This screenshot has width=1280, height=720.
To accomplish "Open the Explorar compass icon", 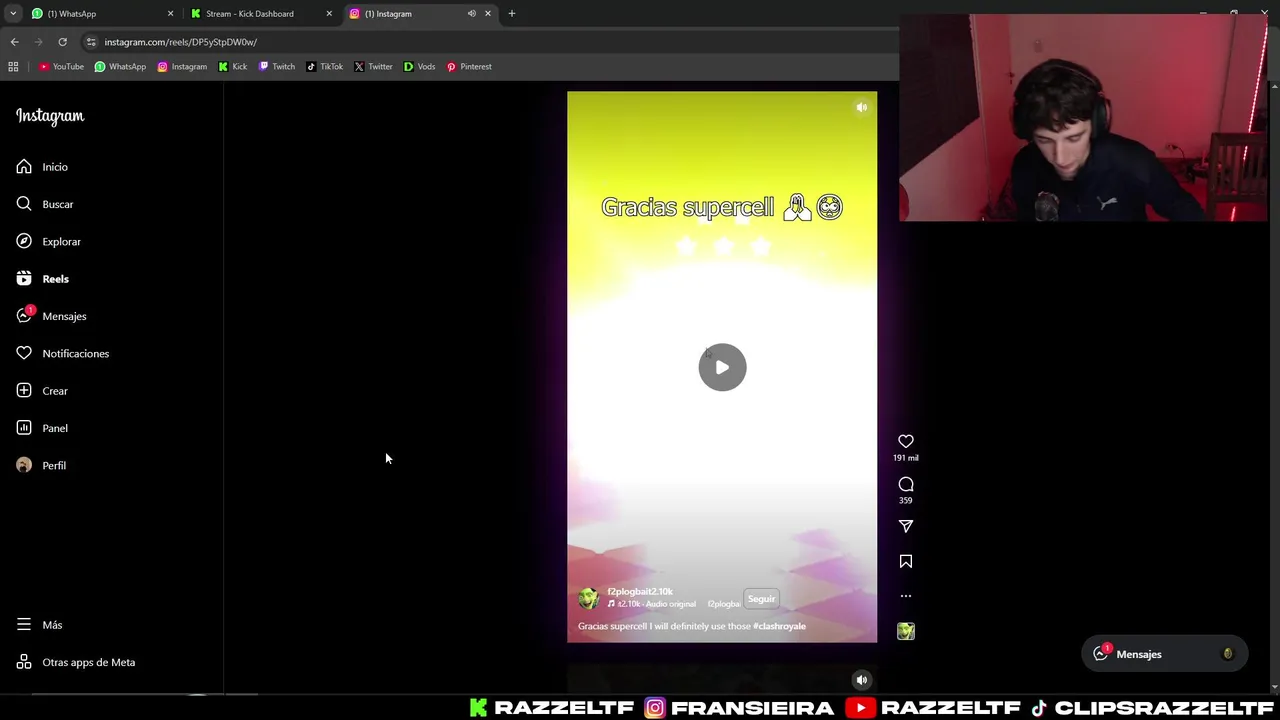I will [x=24, y=241].
